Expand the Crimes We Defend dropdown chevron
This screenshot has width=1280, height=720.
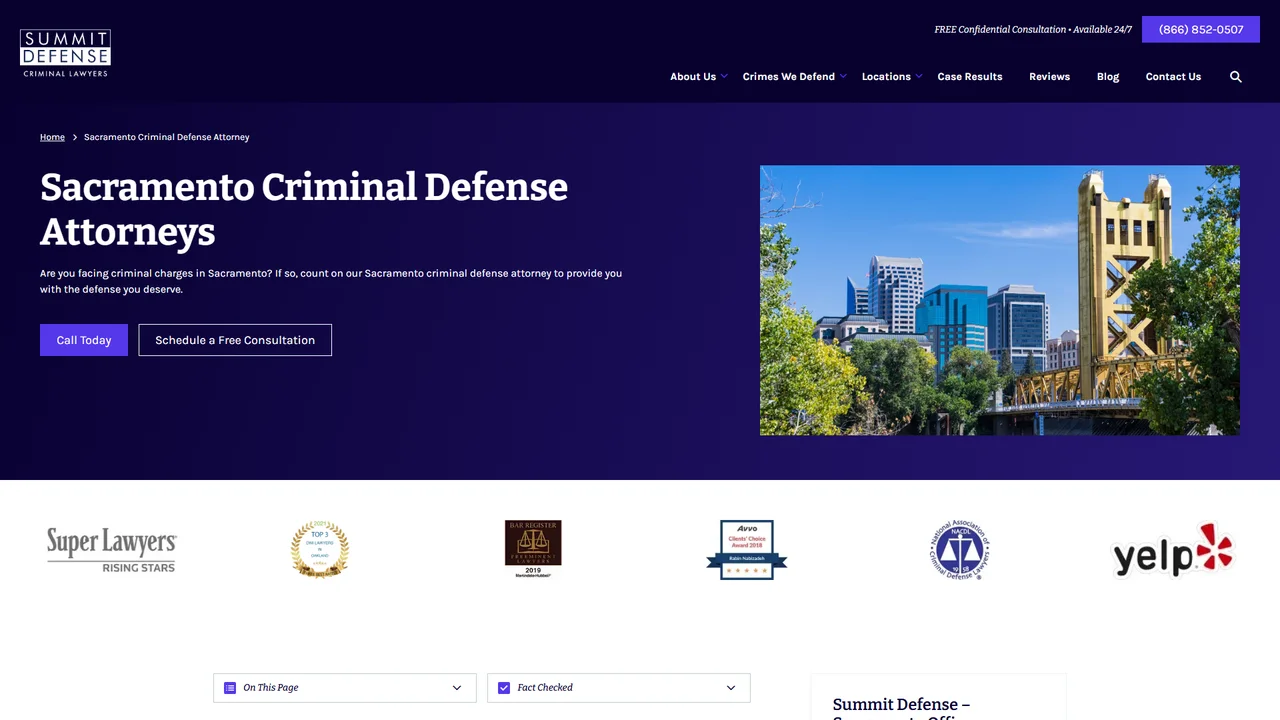(x=843, y=76)
